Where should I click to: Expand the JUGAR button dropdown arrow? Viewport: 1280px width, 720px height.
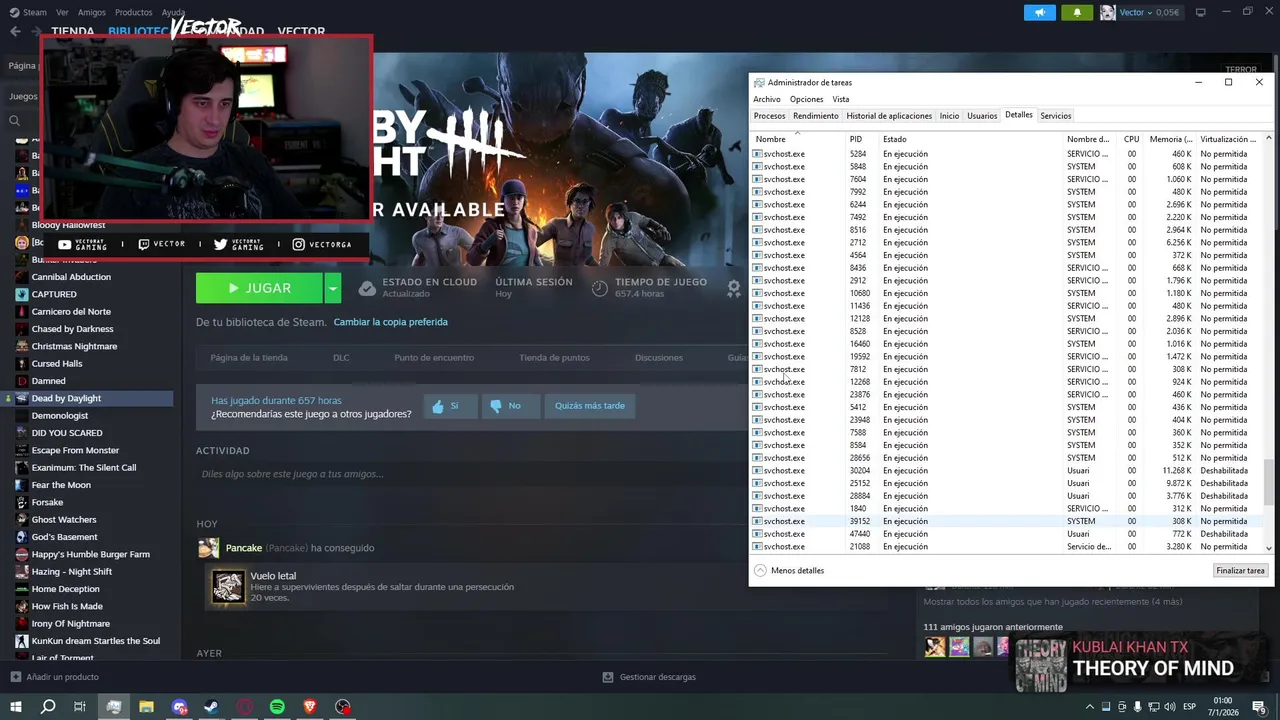point(333,288)
